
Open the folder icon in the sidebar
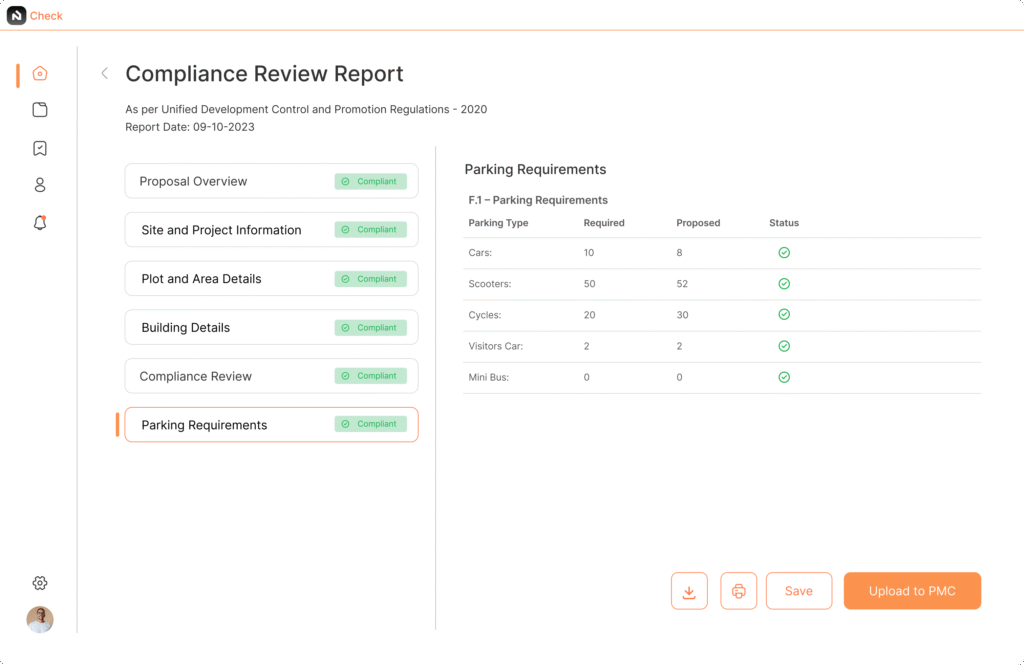(40, 110)
